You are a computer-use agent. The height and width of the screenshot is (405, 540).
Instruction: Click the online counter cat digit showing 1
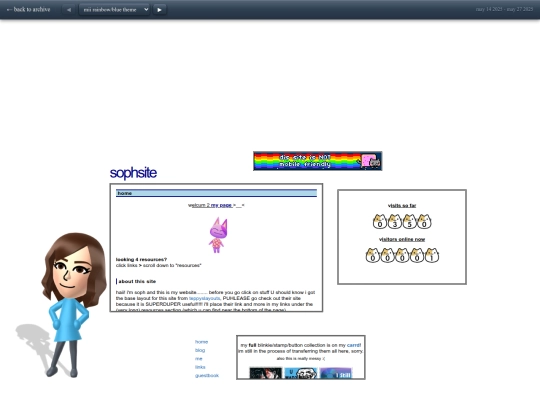(432, 255)
